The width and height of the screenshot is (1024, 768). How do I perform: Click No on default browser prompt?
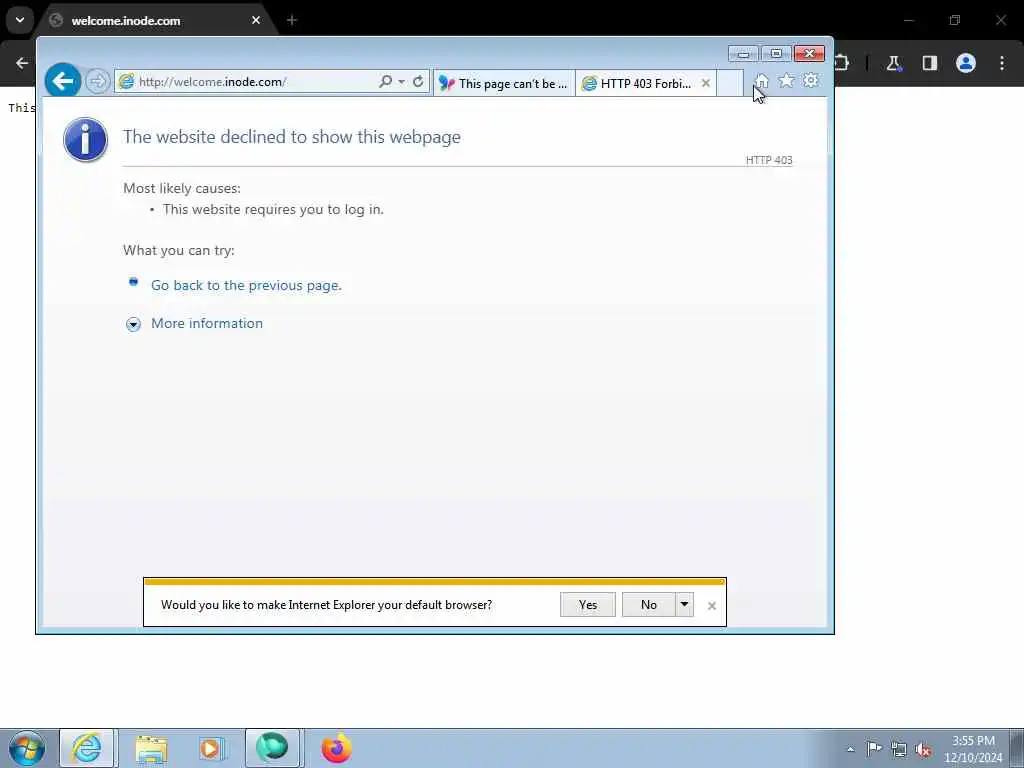648,605
